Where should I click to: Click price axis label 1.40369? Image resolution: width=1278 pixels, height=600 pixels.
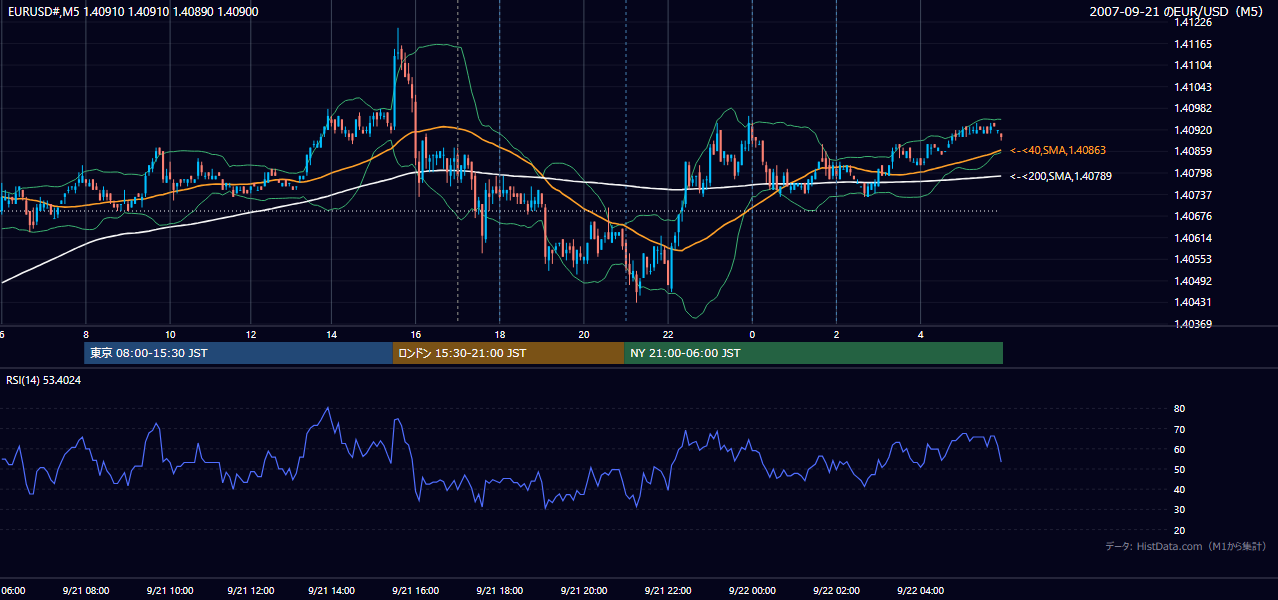(1192, 324)
